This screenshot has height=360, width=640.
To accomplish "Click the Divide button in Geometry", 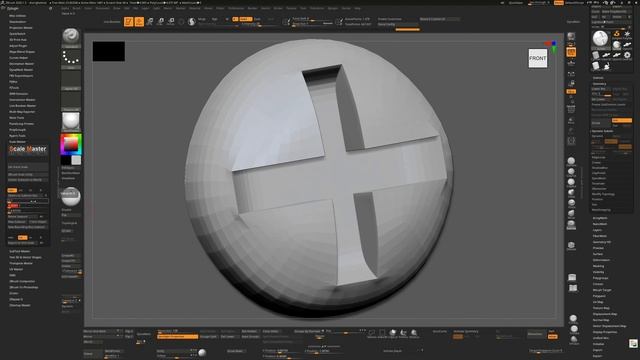I will click(601, 122).
